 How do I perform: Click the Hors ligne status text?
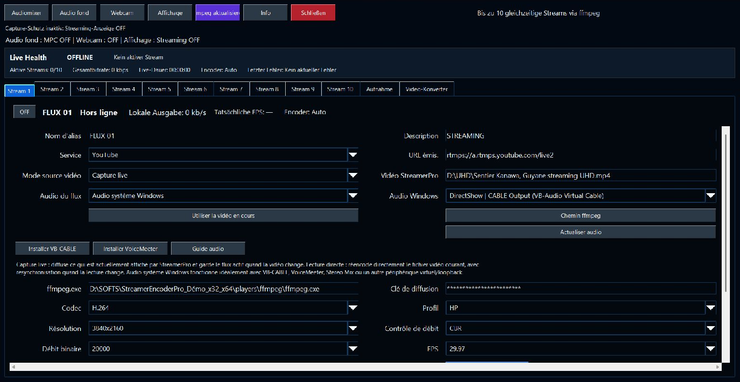tap(99, 112)
